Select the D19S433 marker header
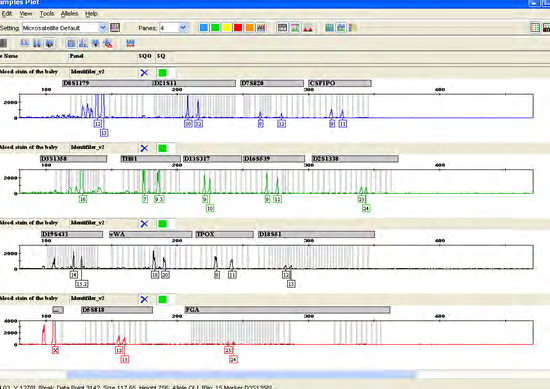 click(72, 234)
